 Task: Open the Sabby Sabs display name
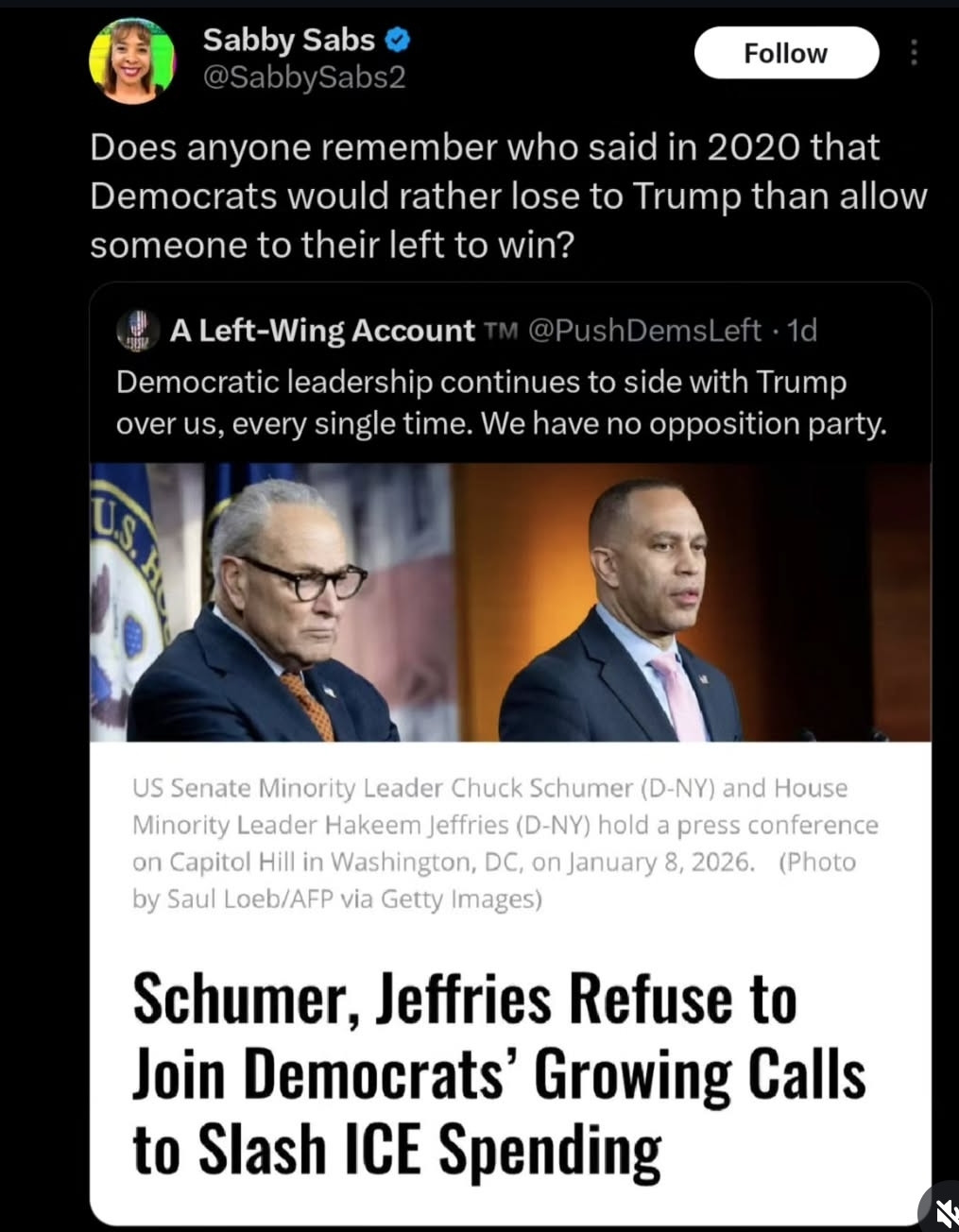(289, 40)
